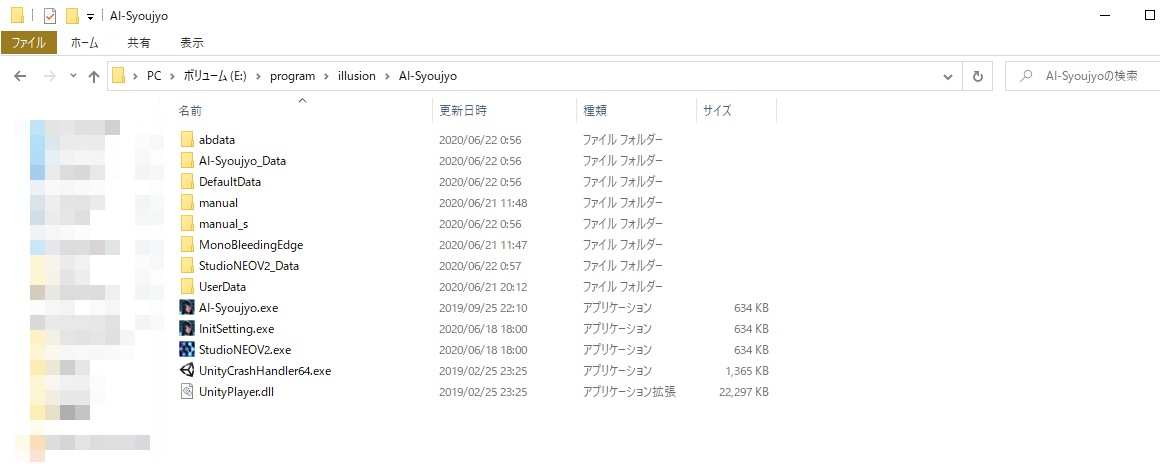This screenshot has height=464, width=1160.
Task: Select the AI-Syoujyo.exe file name
Action: [238, 307]
